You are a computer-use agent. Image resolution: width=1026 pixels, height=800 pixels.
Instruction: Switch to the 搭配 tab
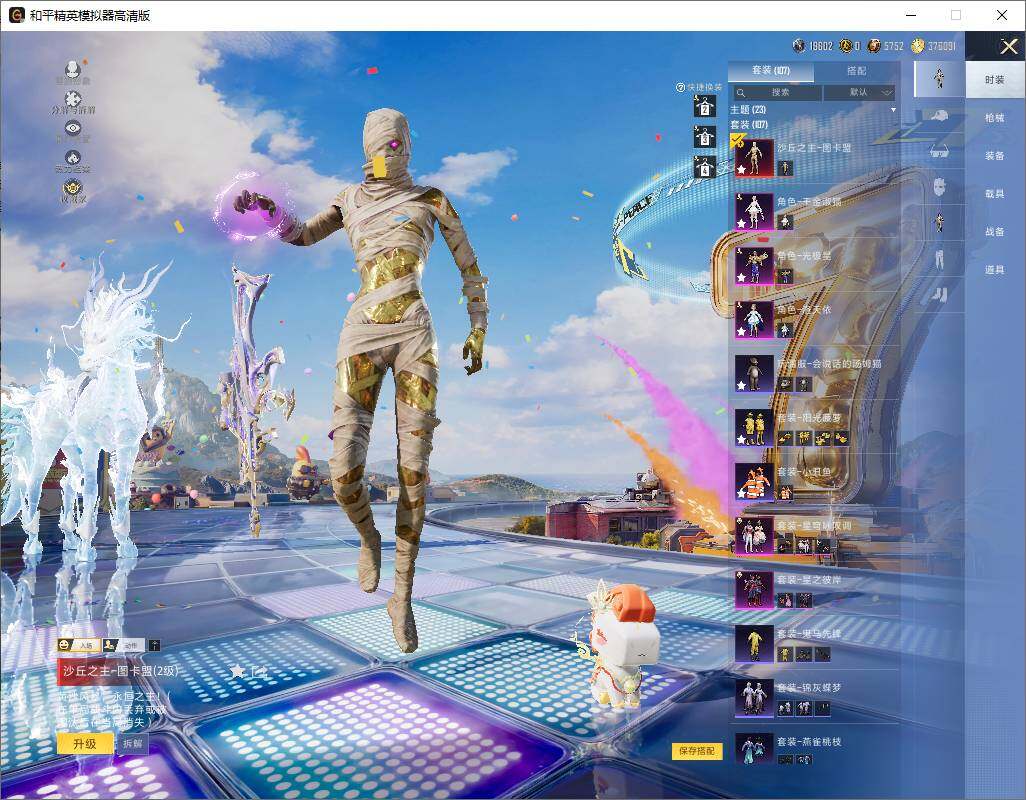tap(857, 71)
